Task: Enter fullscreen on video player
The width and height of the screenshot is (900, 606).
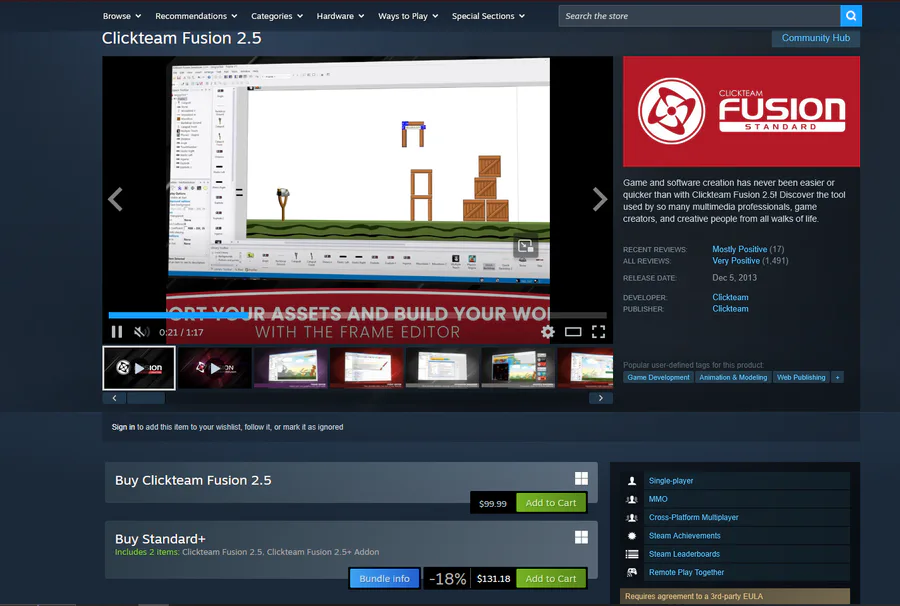Action: 598,332
